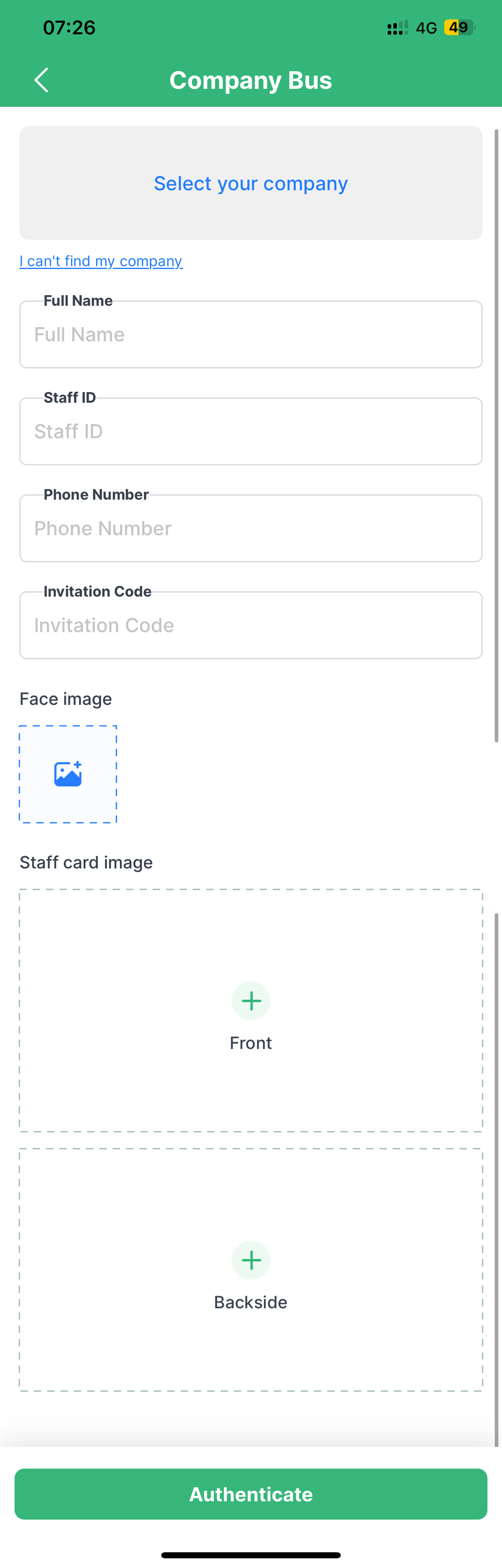Tap the Backside card plus icon
Screen dimensions: 502x1568
[x=251, y=1260]
